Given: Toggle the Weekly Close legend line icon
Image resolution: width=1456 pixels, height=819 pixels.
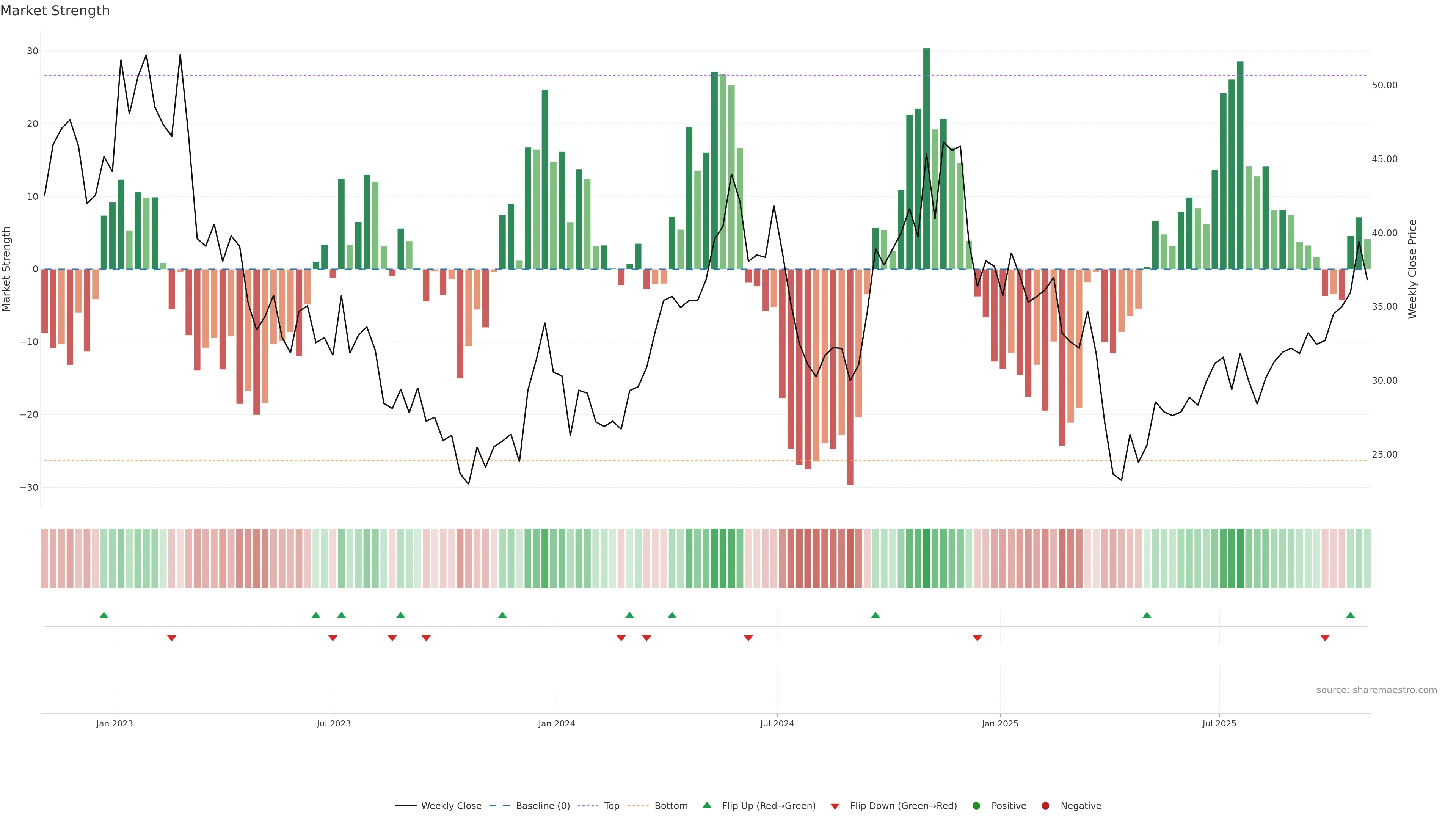Looking at the screenshot, I should [x=406, y=805].
